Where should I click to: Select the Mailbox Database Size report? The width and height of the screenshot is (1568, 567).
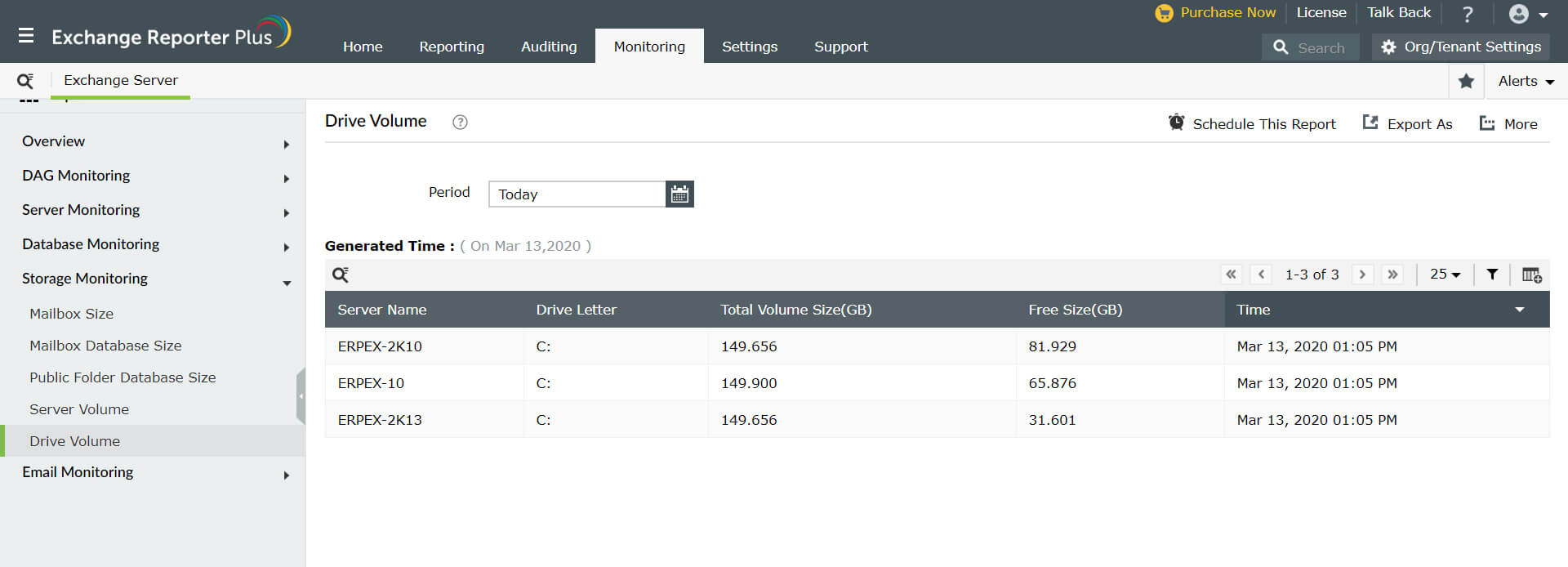coord(105,346)
